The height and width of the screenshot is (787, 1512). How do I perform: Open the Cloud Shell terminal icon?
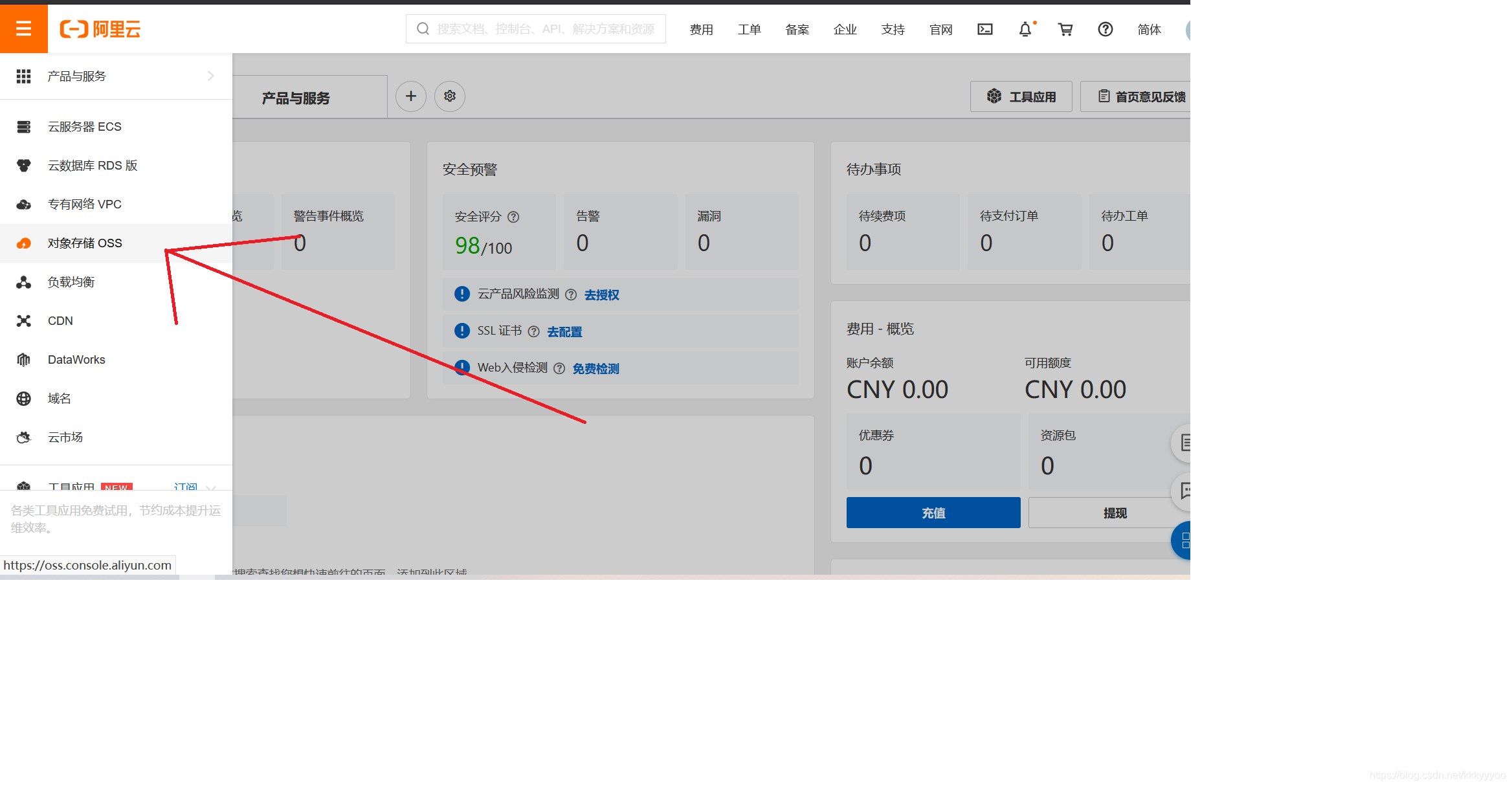[984, 29]
